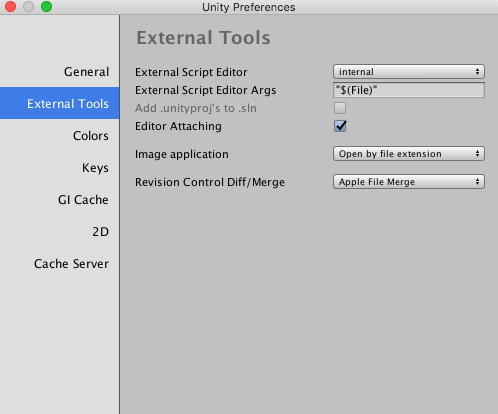The image size is (498, 414).
Task: Click the External Script Editor Args field
Action: pos(409,90)
